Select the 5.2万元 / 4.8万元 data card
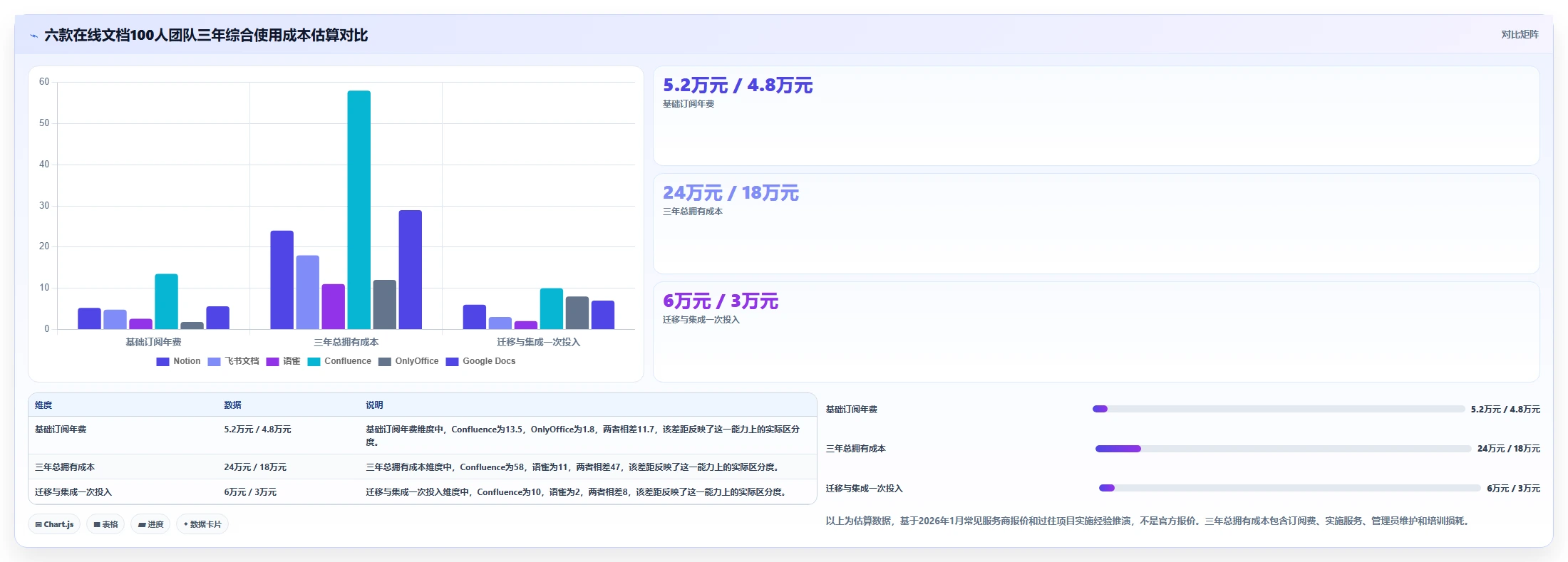 (x=1096, y=116)
